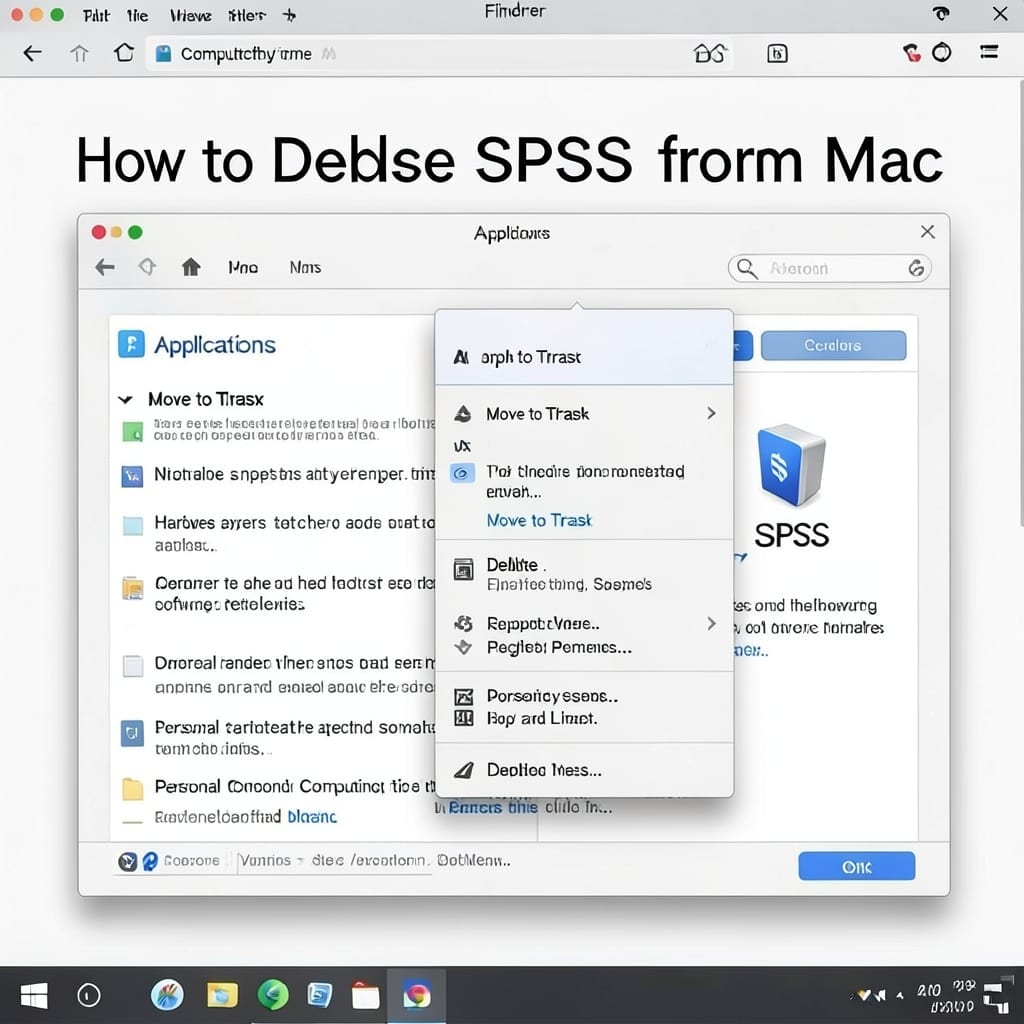Click the blue Onk button

point(856,866)
